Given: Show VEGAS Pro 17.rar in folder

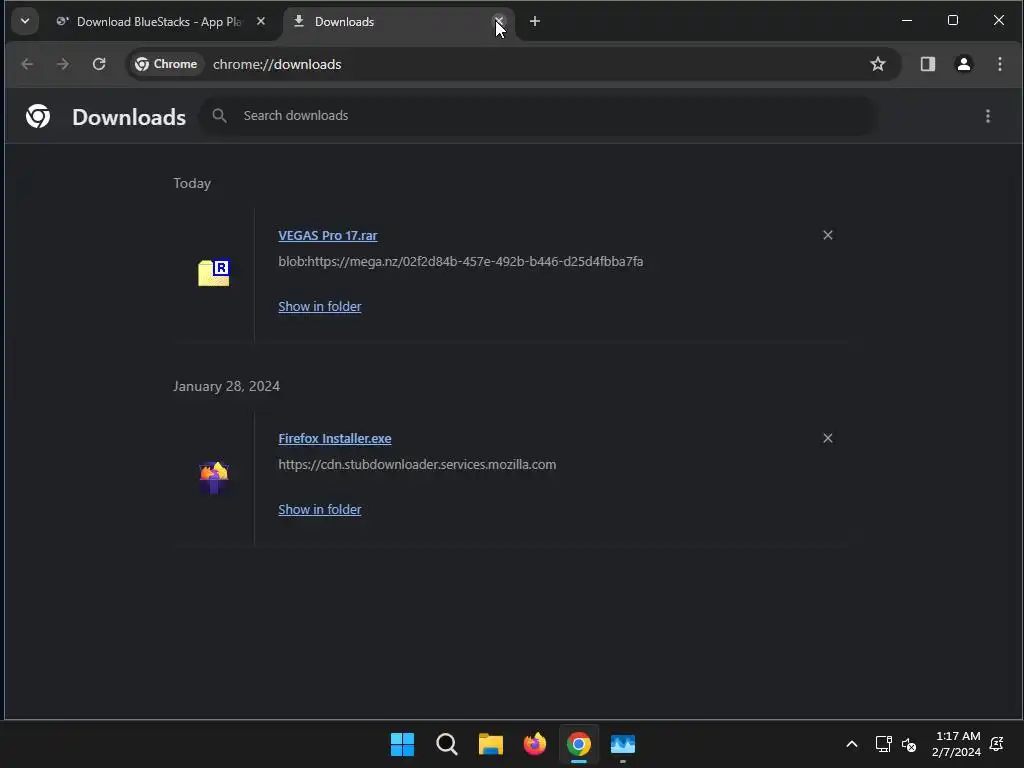Looking at the screenshot, I should [x=319, y=306].
